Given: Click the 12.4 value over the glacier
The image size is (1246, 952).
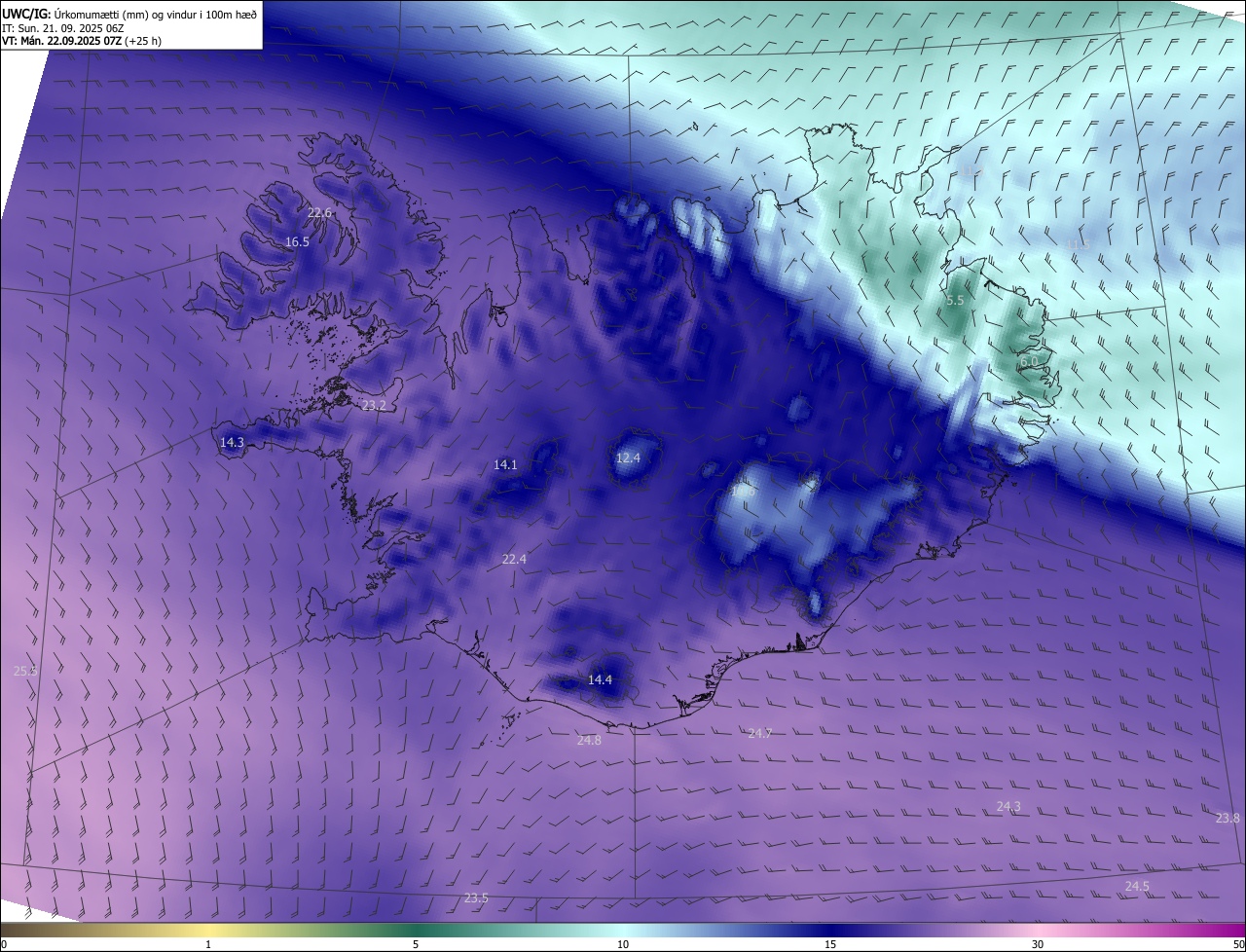Looking at the screenshot, I should pyautogui.click(x=629, y=458).
